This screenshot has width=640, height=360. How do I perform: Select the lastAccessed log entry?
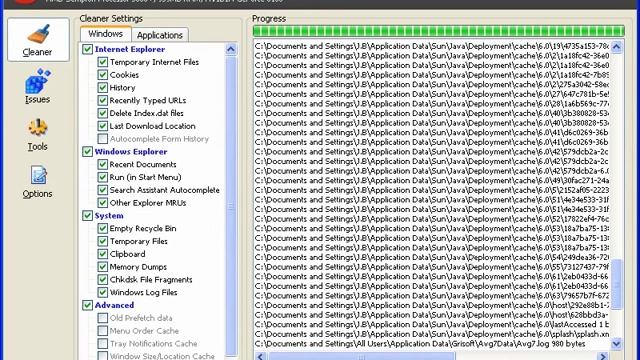(x=432, y=324)
